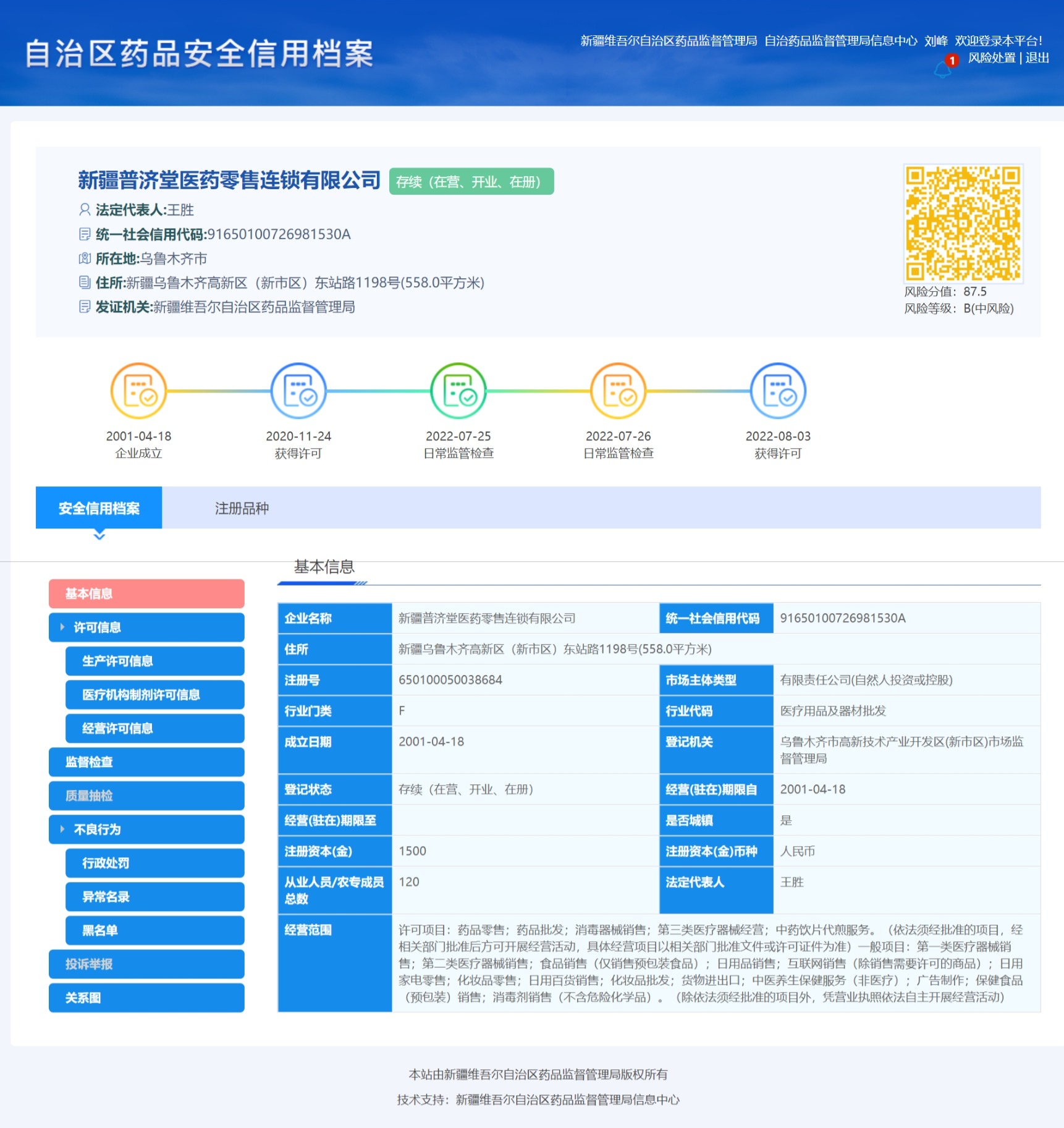The image size is (1064, 1128).
Task: Expand the 许可信息 sidebar section
Action: coord(146,627)
